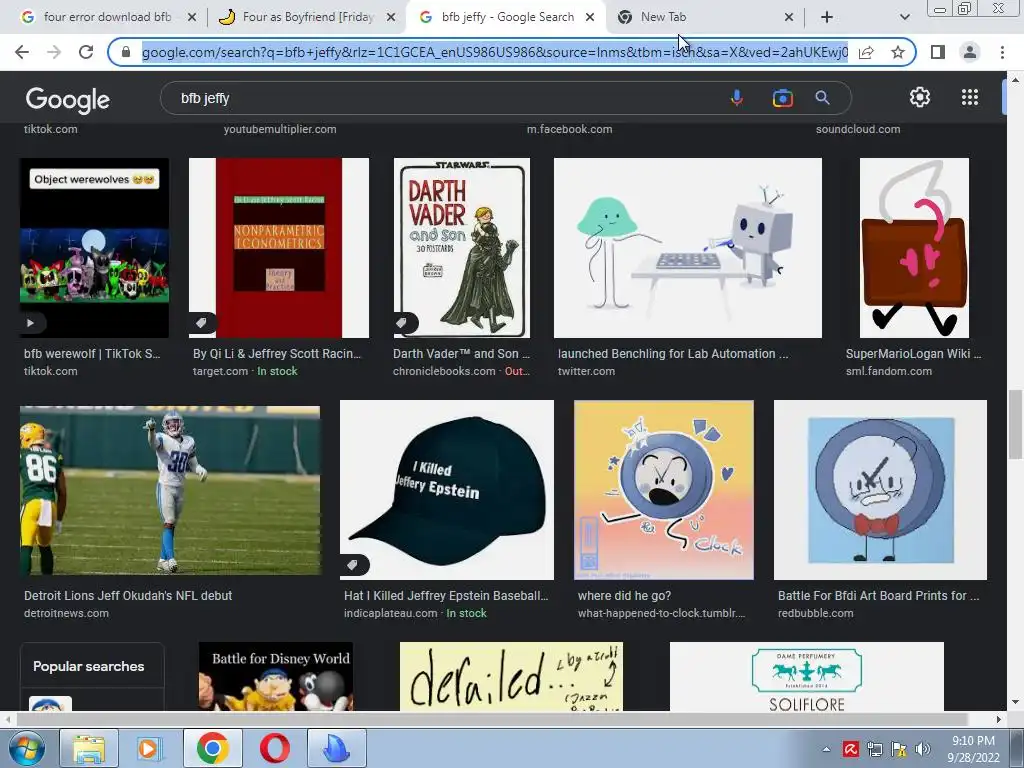1024x768 pixels.
Task: Open Chrome three-dot menu
Action: [1002, 52]
